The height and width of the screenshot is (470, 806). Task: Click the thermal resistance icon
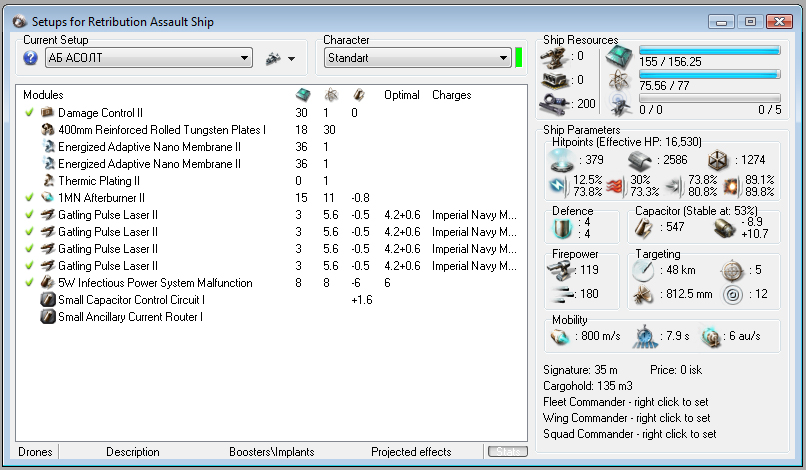point(615,186)
